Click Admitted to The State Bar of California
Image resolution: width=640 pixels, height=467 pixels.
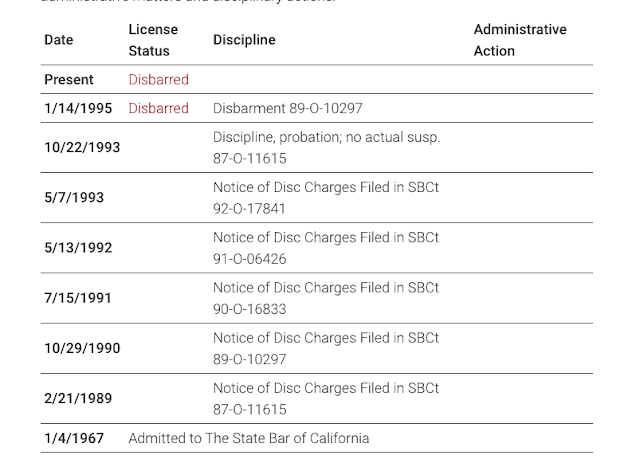click(249, 438)
